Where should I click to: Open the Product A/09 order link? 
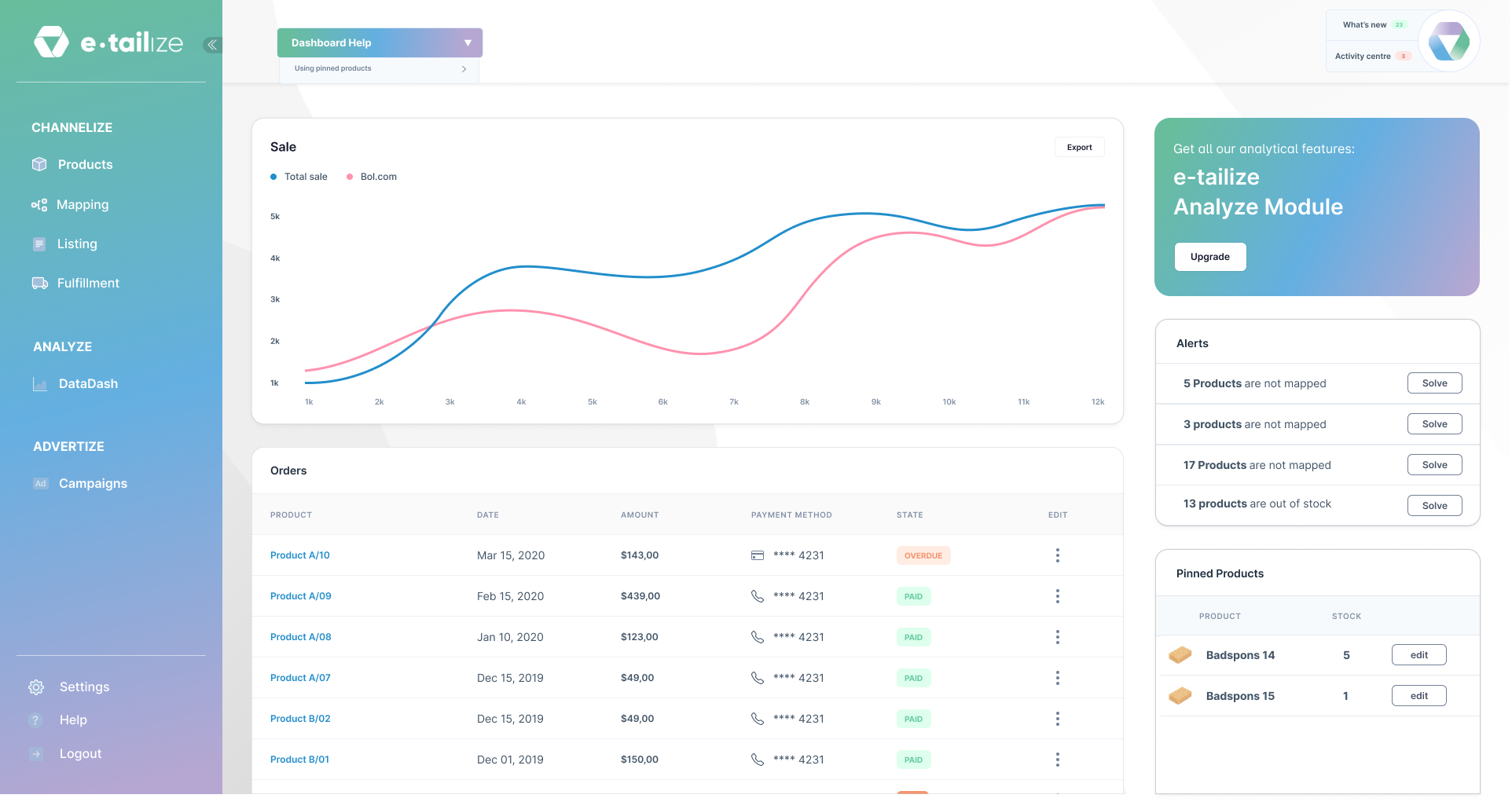click(x=301, y=596)
